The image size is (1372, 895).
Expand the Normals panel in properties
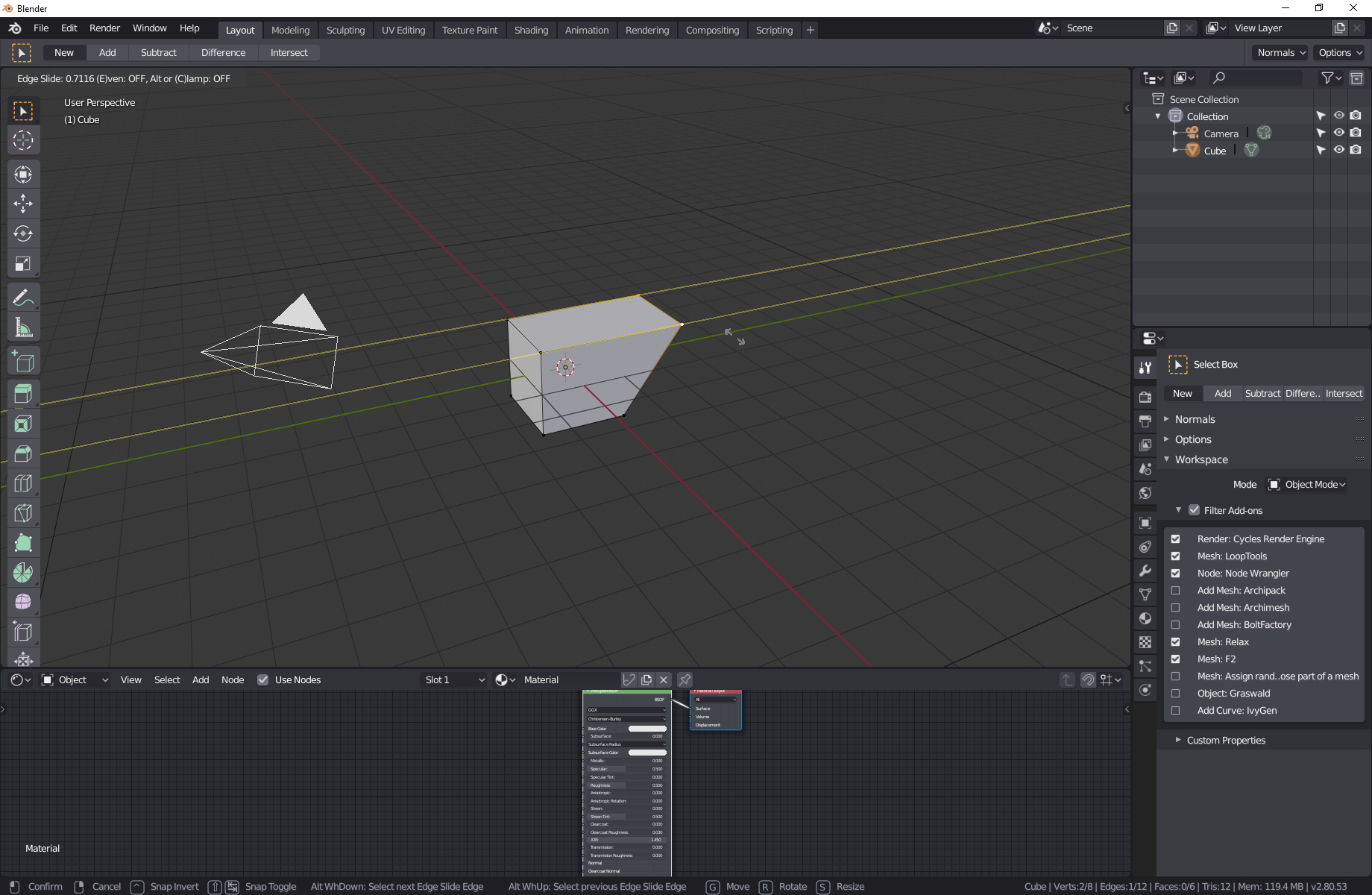1195,419
